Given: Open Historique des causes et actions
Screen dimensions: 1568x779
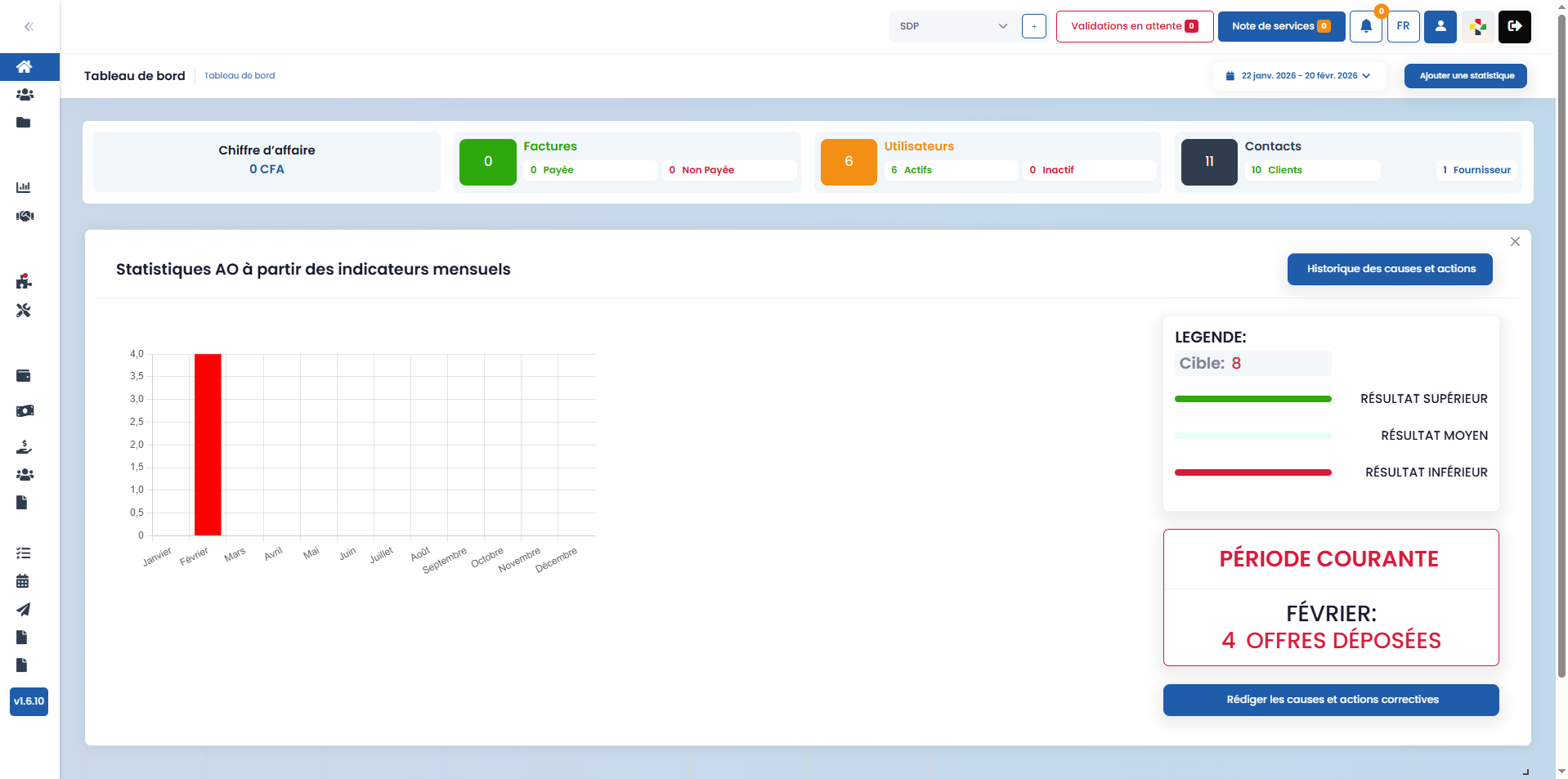Looking at the screenshot, I should pos(1390,269).
